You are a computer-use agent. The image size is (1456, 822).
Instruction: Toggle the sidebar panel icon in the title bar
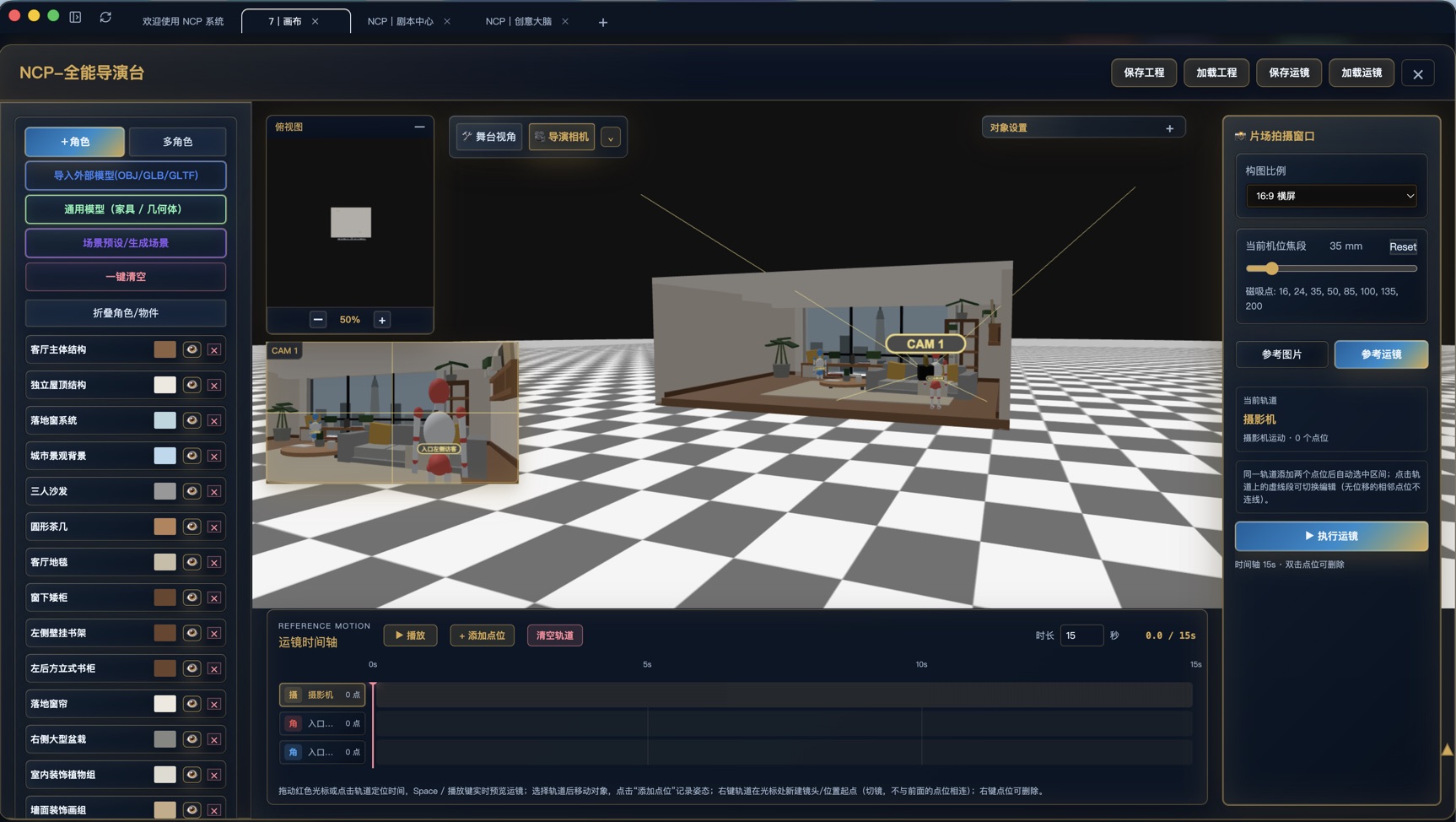coord(75,17)
